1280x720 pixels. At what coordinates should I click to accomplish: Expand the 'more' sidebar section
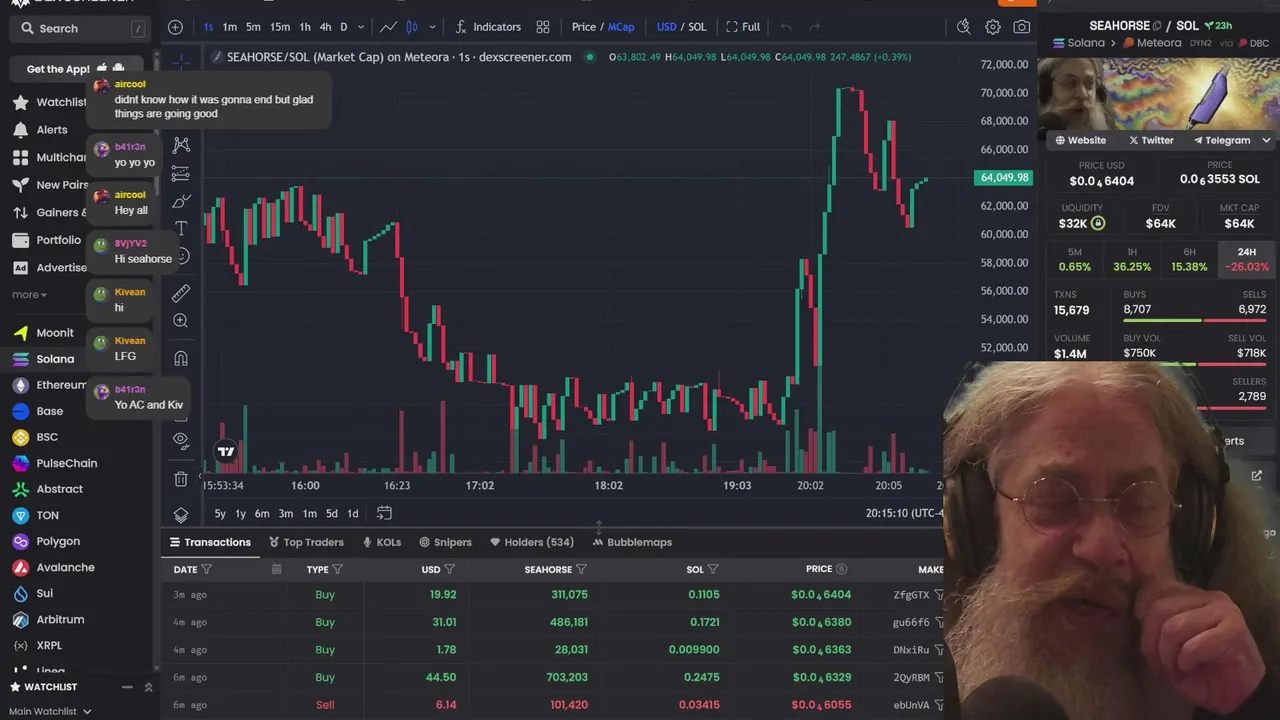tap(29, 295)
